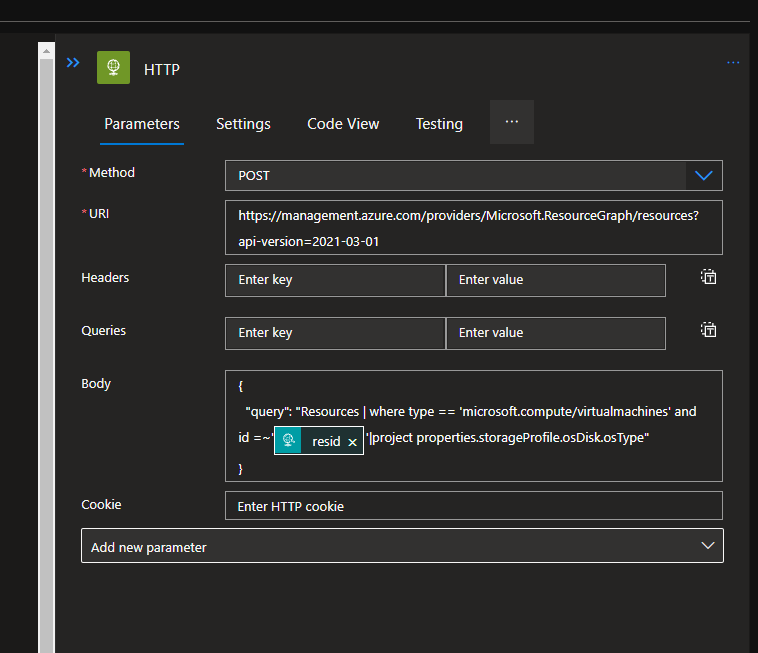This screenshot has width=758, height=653.
Task: Expand the Add new parameter dropdown
Action: 402,546
